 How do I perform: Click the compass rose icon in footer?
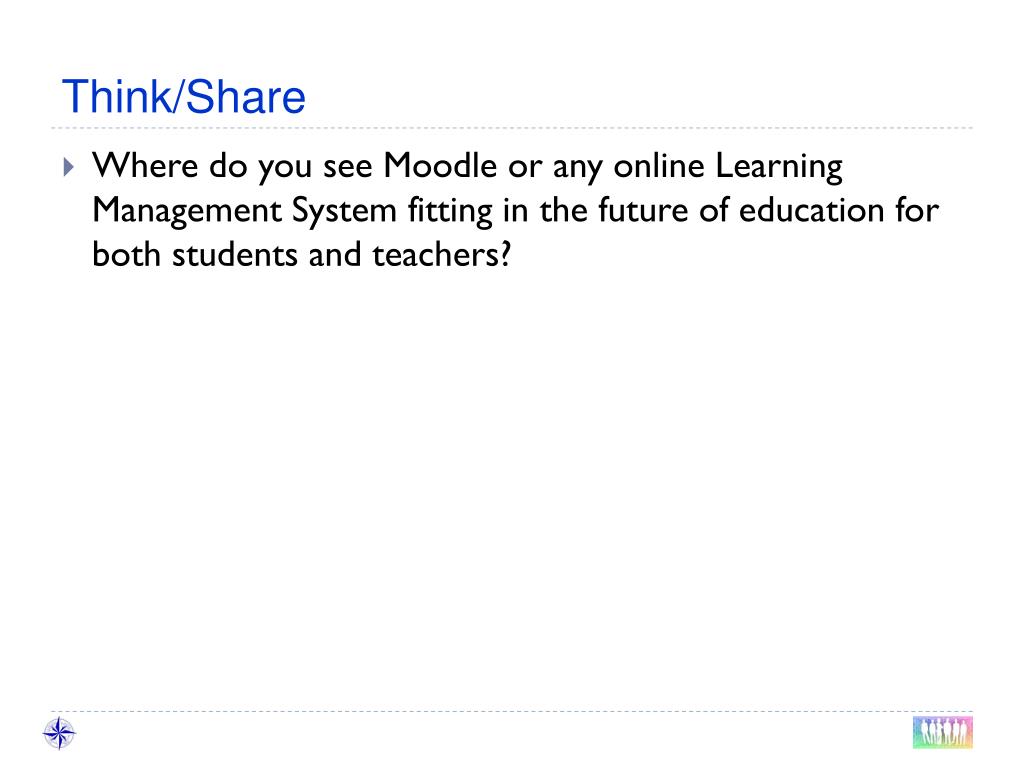[59, 733]
